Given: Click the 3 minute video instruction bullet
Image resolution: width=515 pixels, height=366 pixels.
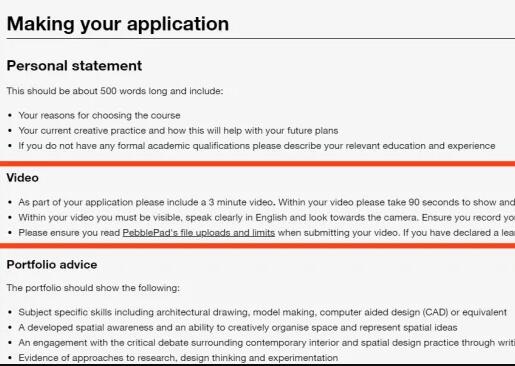Looking at the screenshot, I should click(267, 202).
